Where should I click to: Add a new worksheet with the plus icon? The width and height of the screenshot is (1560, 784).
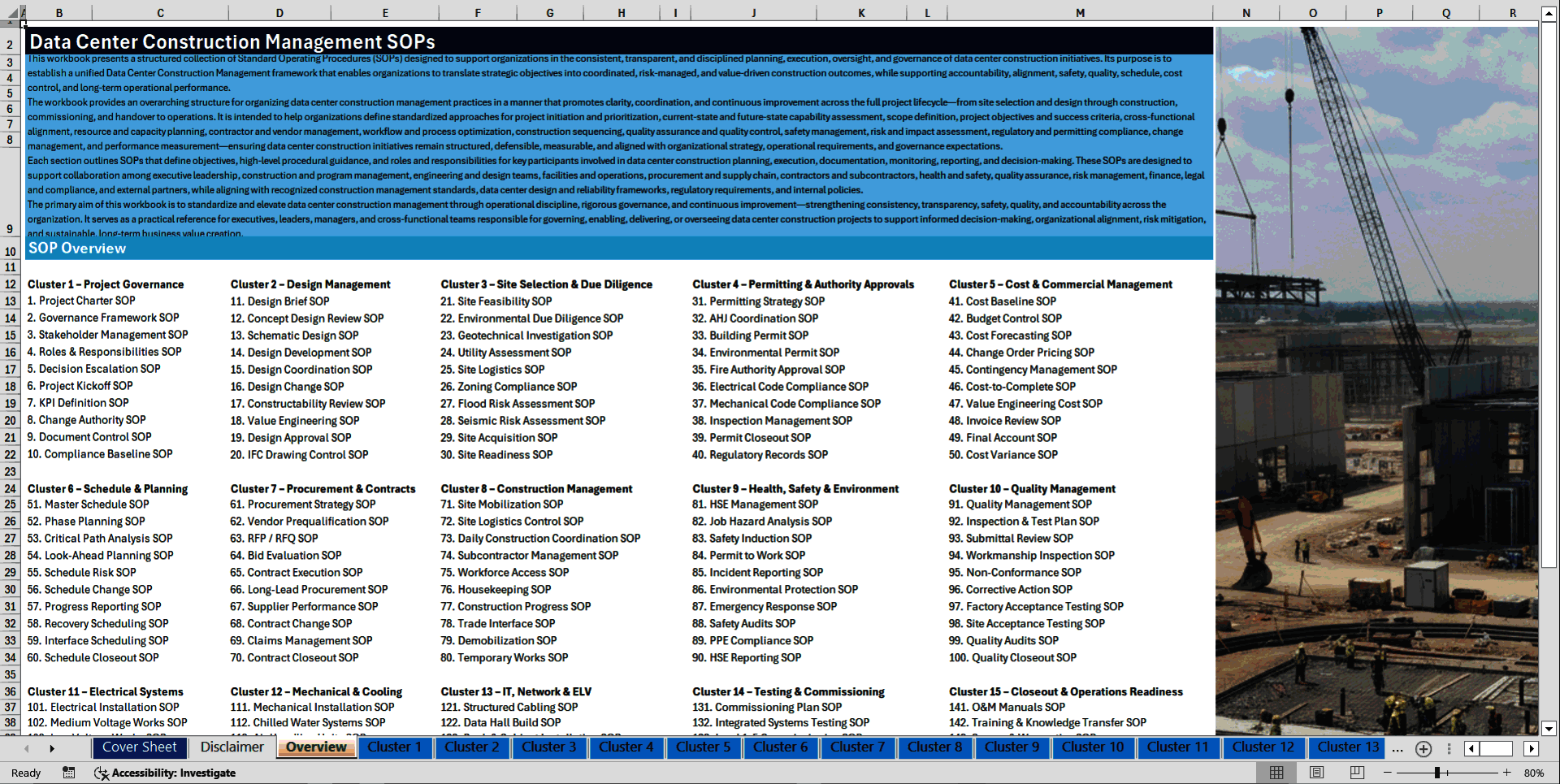point(1423,749)
